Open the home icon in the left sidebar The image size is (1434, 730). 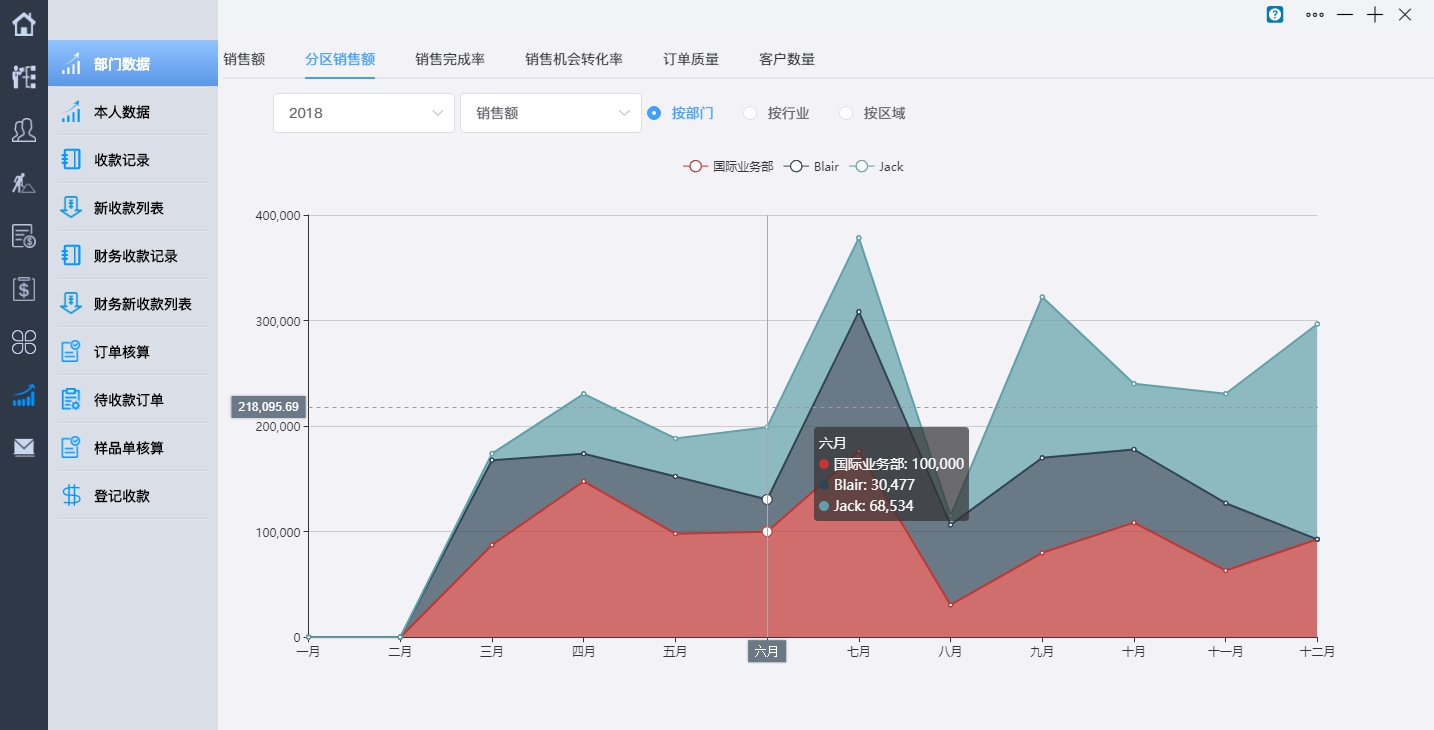tap(23, 22)
